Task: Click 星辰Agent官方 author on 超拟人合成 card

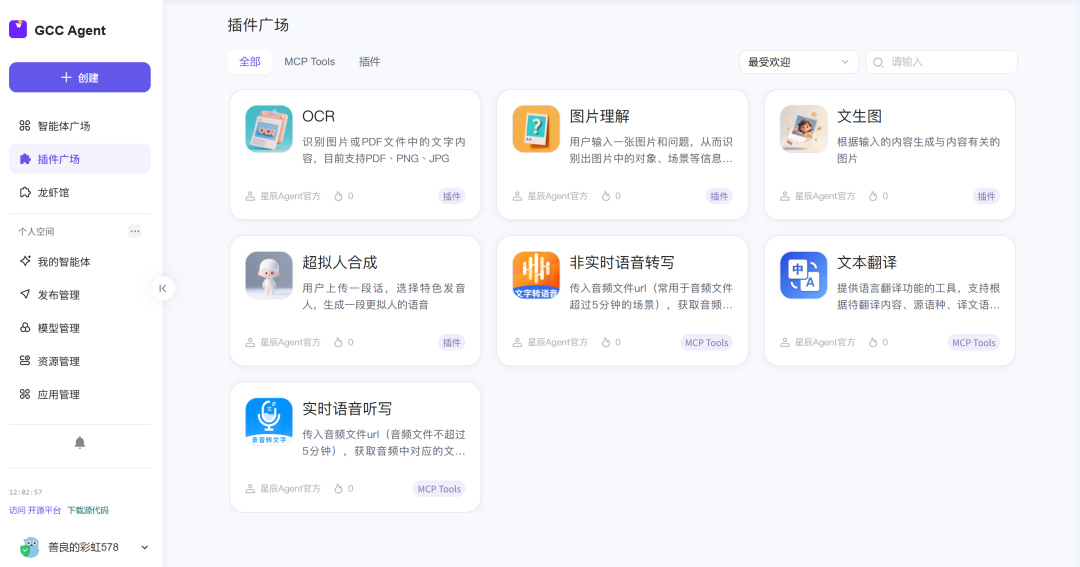Action: (x=290, y=342)
